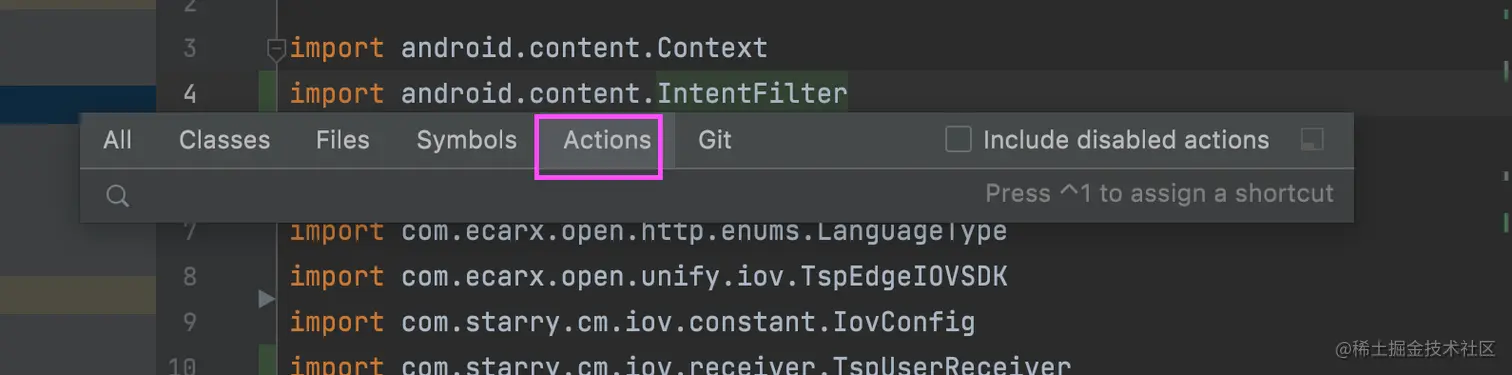Click the search magnifier icon
1512x375 pixels.
tap(118, 196)
